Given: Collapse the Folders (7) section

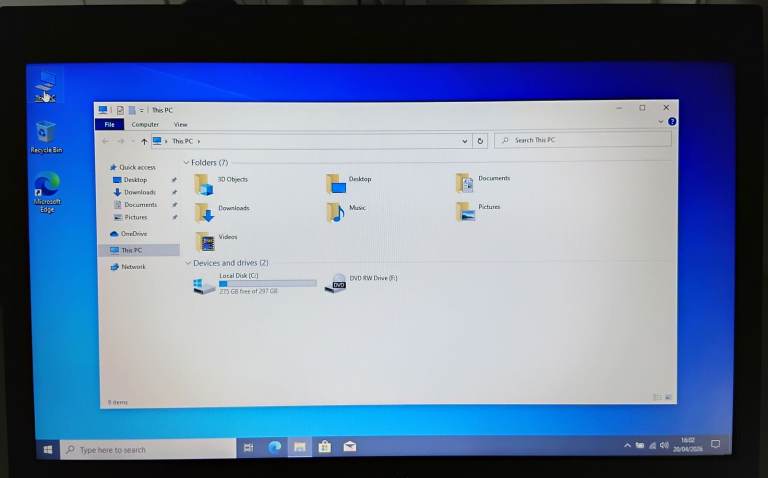Looking at the screenshot, I should tap(186, 162).
